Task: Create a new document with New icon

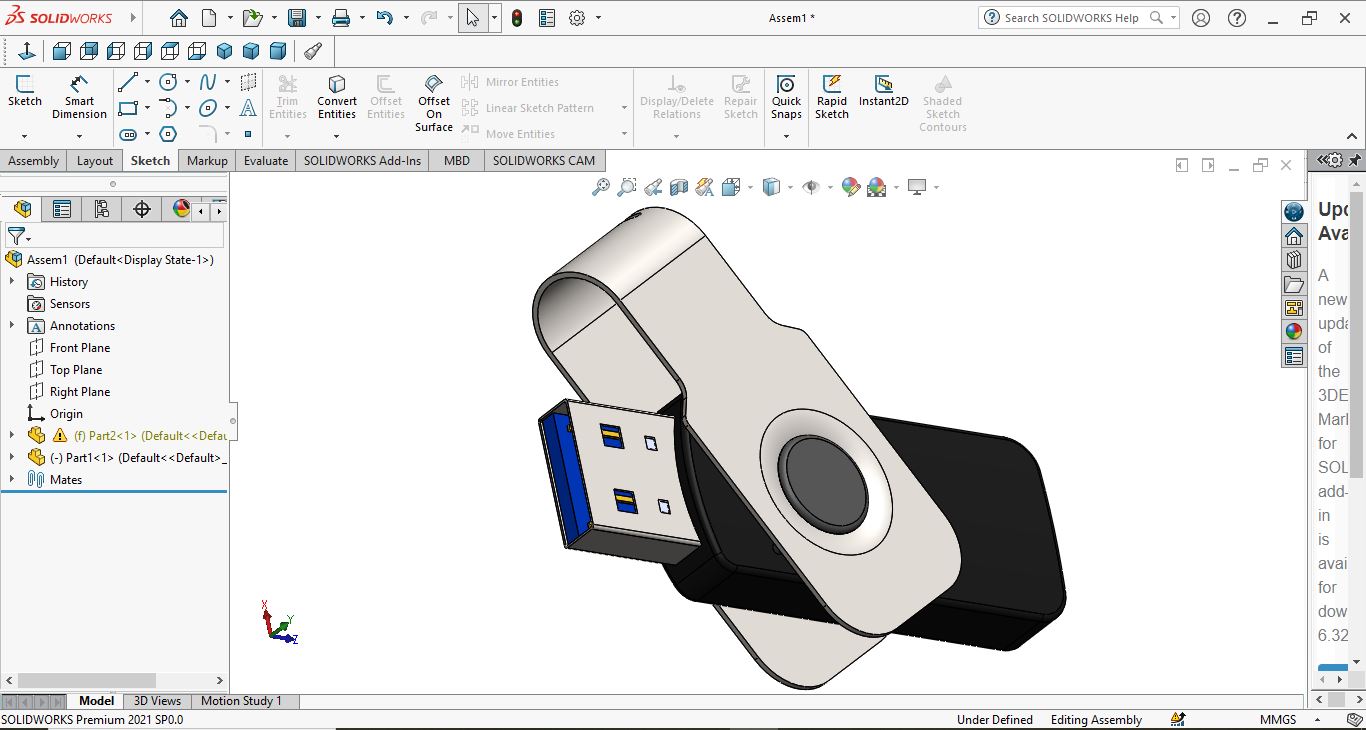Action: pyautogui.click(x=209, y=18)
